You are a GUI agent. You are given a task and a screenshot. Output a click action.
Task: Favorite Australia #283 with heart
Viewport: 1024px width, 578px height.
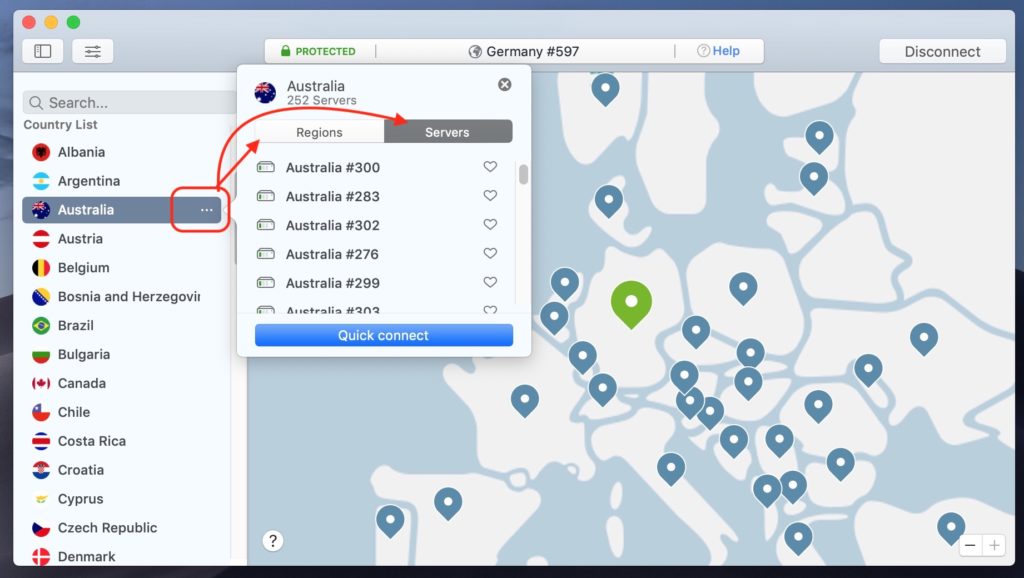click(490, 195)
